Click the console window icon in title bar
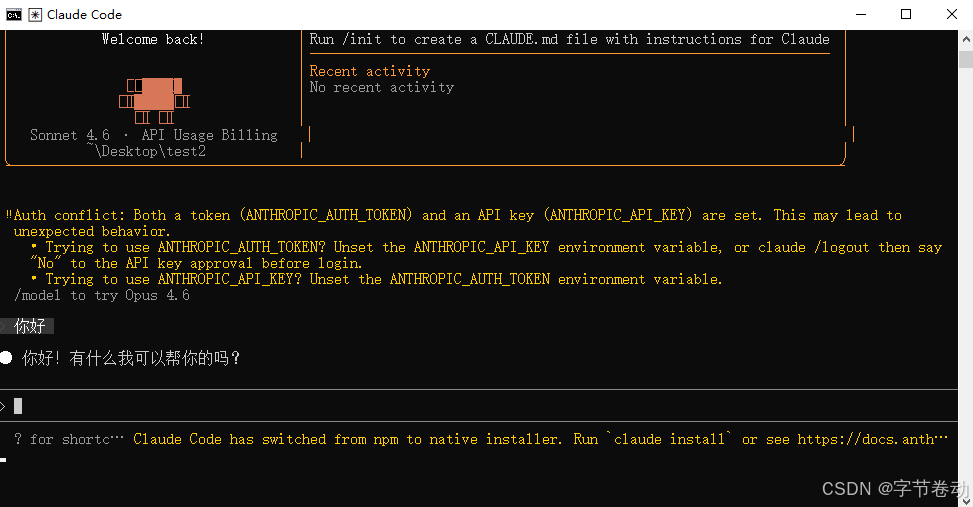This screenshot has height=507, width=973. coord(14,15)
